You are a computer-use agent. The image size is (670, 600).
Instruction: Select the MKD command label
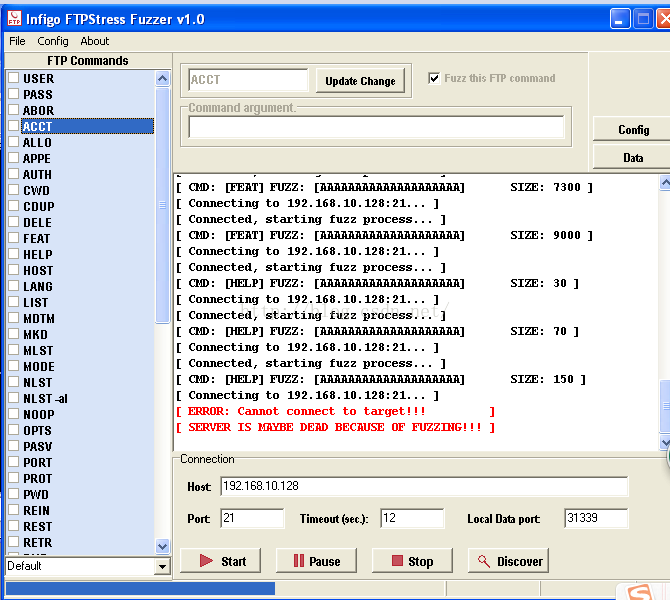(x=35, y=334)
